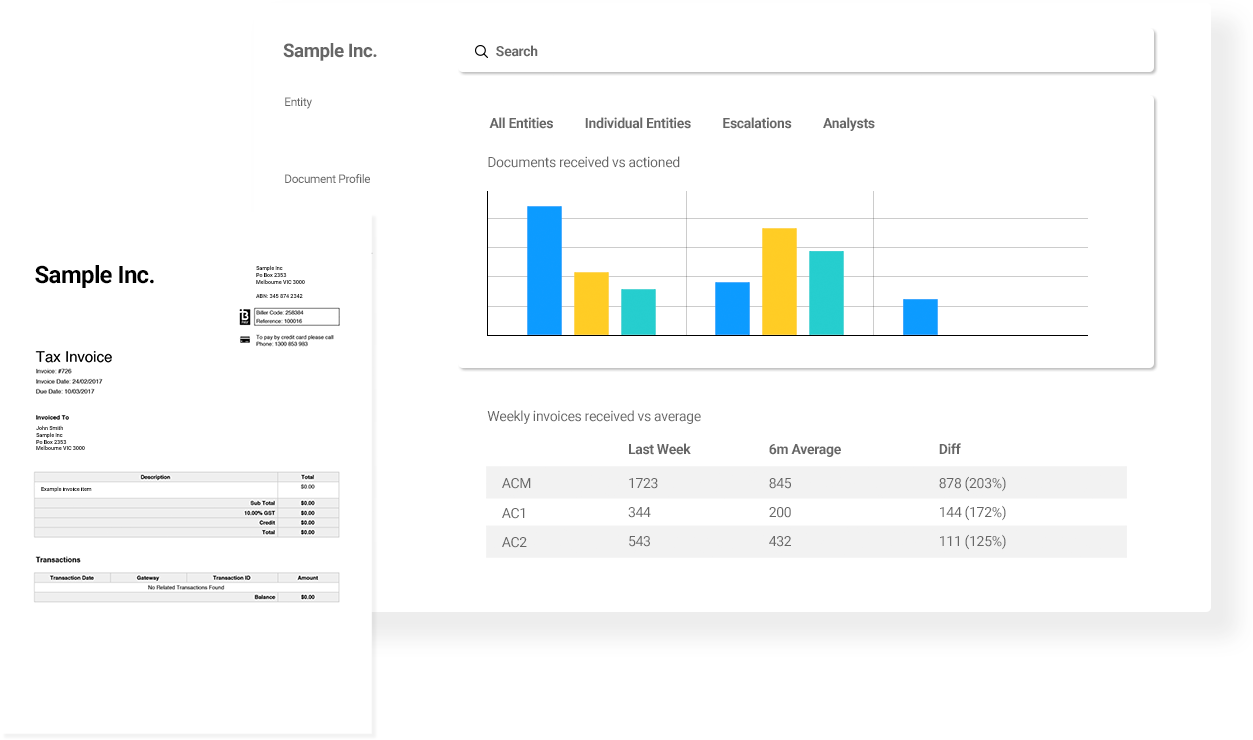Click the Sample Inc. logo in the dashboard sidebar
The height and width of the screenshot is (740, 1253).
pyautogui.click(x=330, y=50)
